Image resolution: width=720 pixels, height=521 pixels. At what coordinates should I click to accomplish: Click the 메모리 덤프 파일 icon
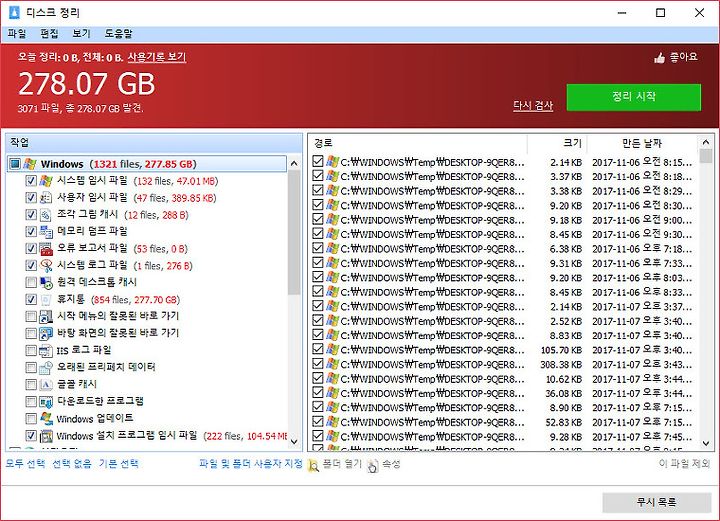pyautogui.click(x=46, y=232)
